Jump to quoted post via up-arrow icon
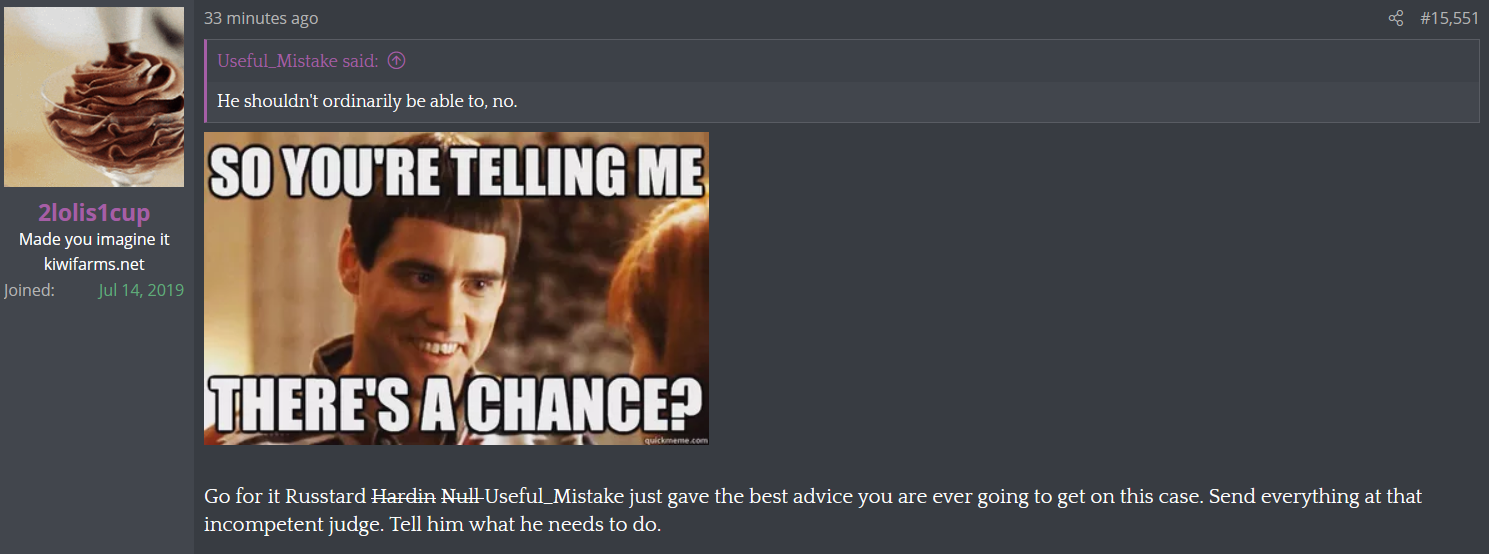This screenshot has height=554, width=1489. click(x=397, y=61)
